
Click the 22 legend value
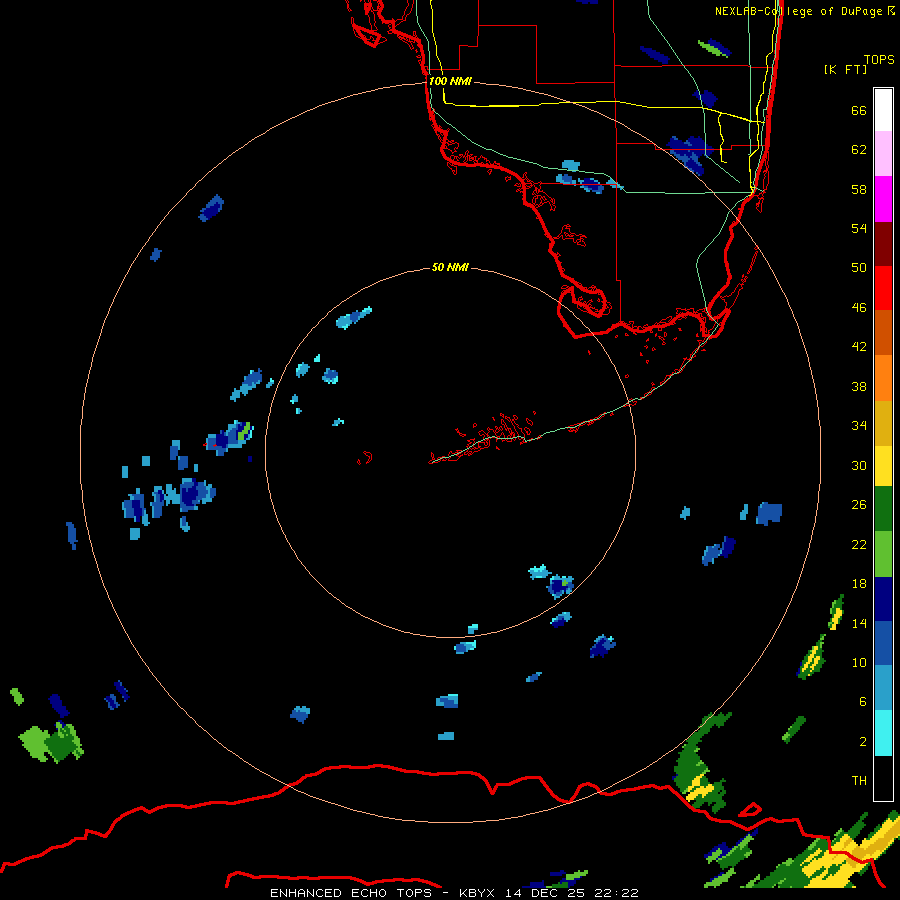859,545
